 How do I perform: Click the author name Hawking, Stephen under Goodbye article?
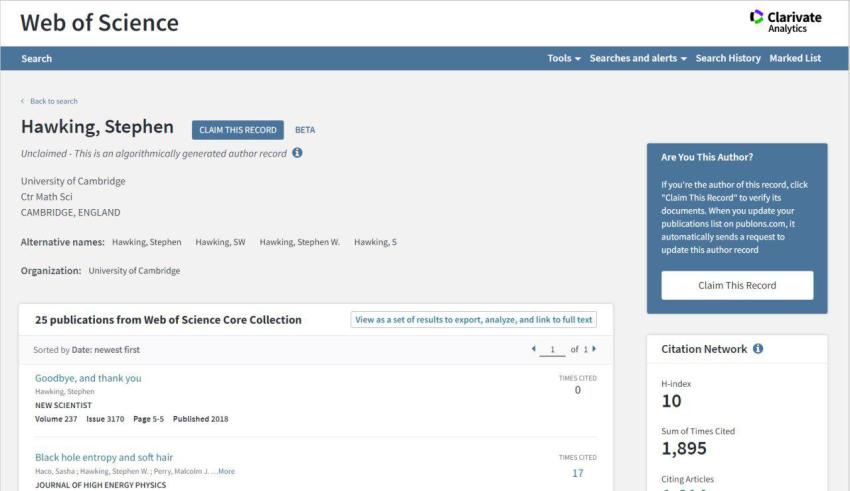65,391
